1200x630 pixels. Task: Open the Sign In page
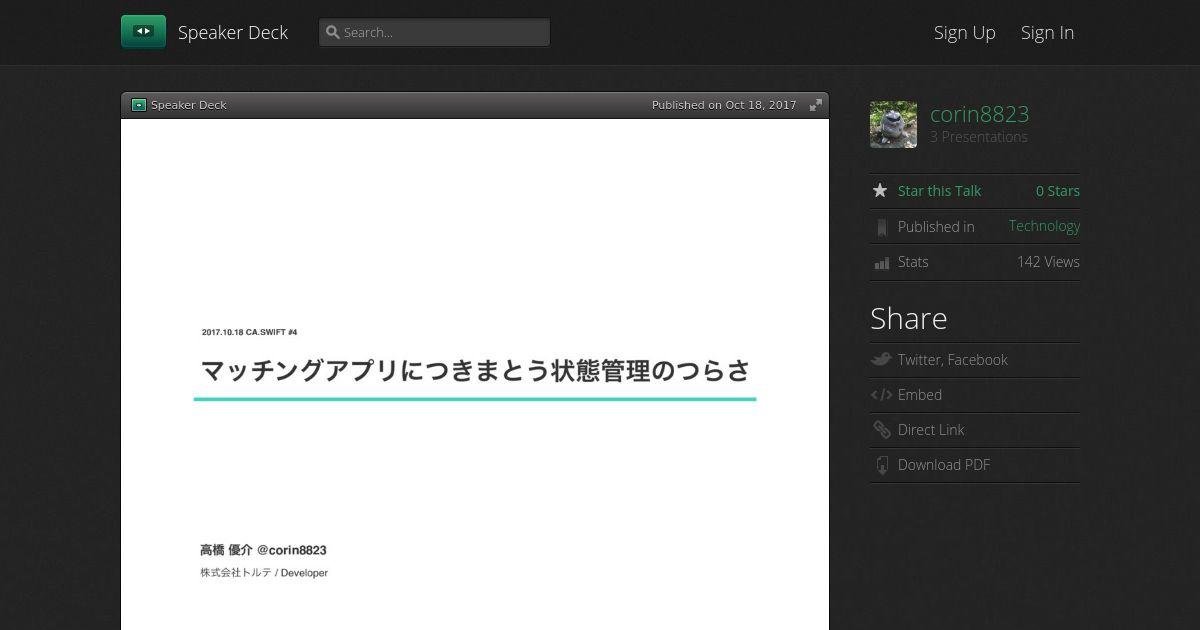pos(1047,32)
